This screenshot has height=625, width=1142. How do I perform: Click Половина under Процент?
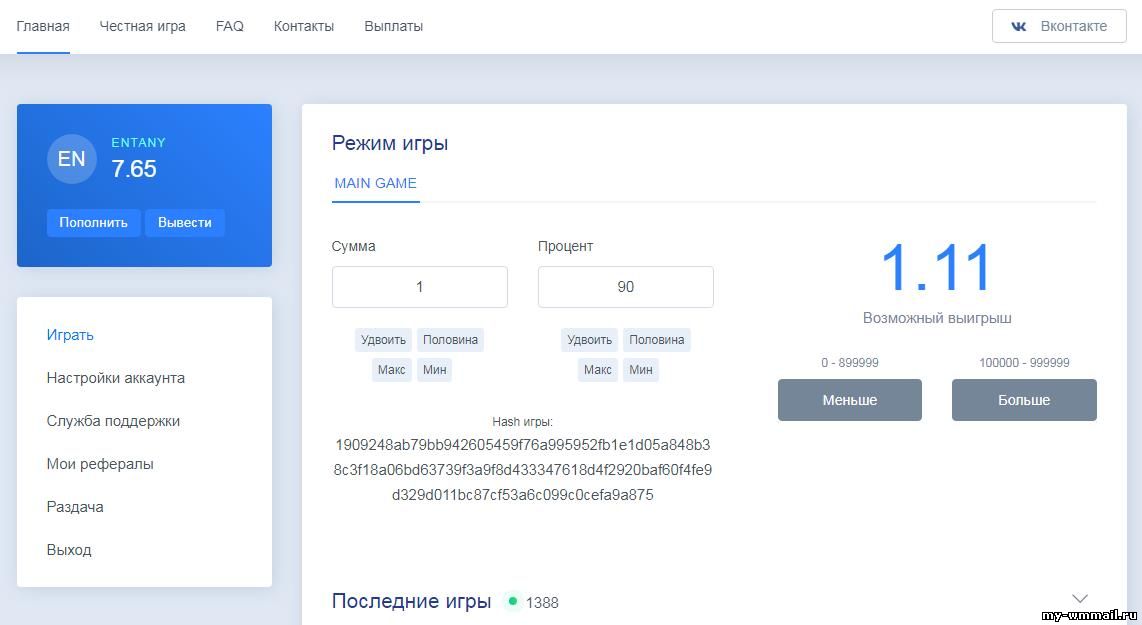click(x=656, y=340)
